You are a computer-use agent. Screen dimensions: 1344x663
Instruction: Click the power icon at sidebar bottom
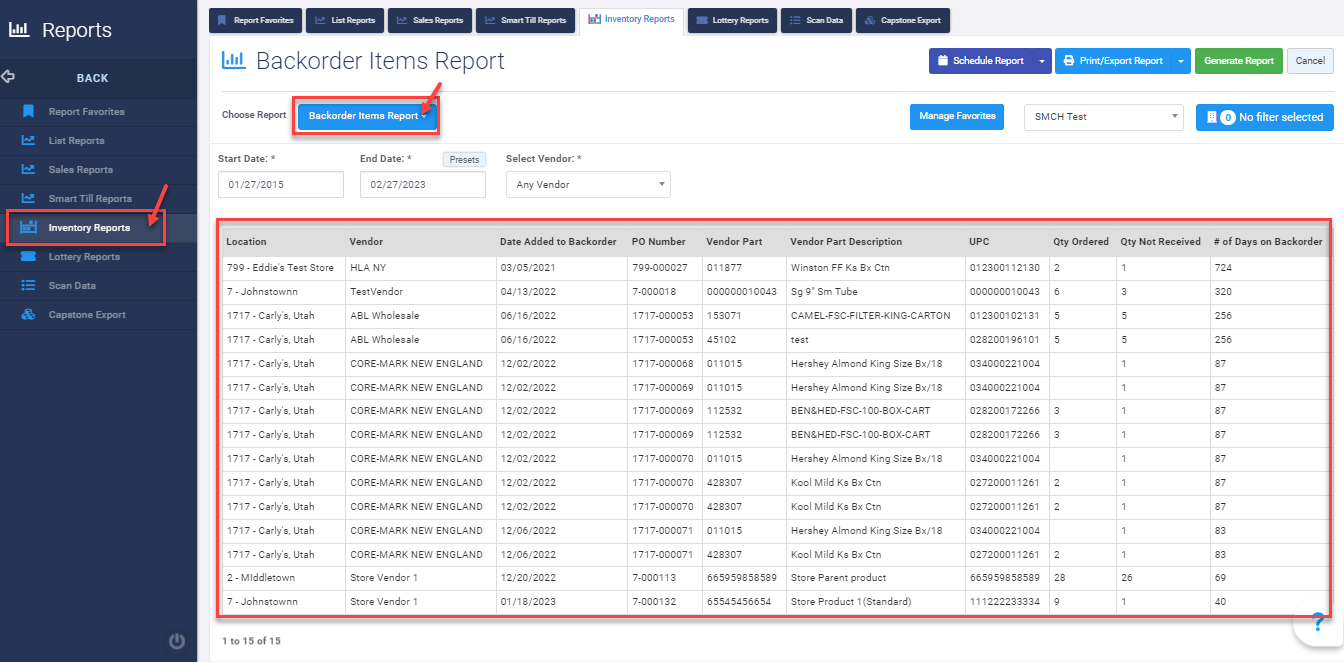(177, 641)
